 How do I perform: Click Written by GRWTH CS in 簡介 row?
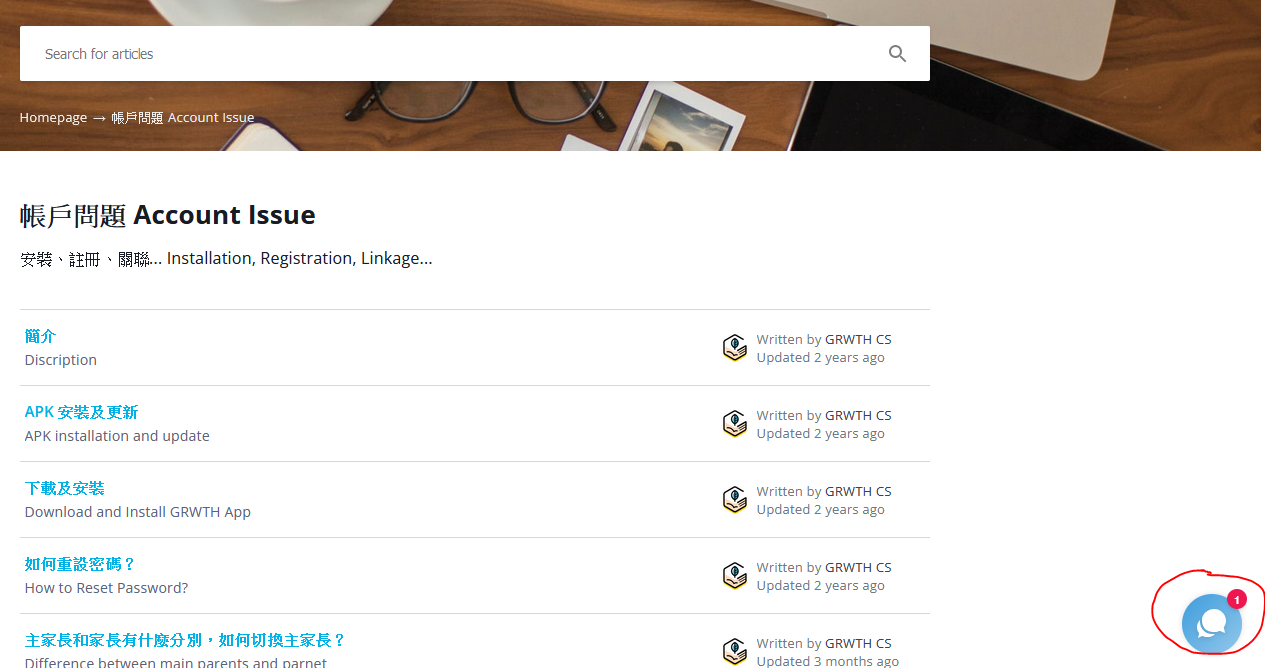[x=824, y=339]
